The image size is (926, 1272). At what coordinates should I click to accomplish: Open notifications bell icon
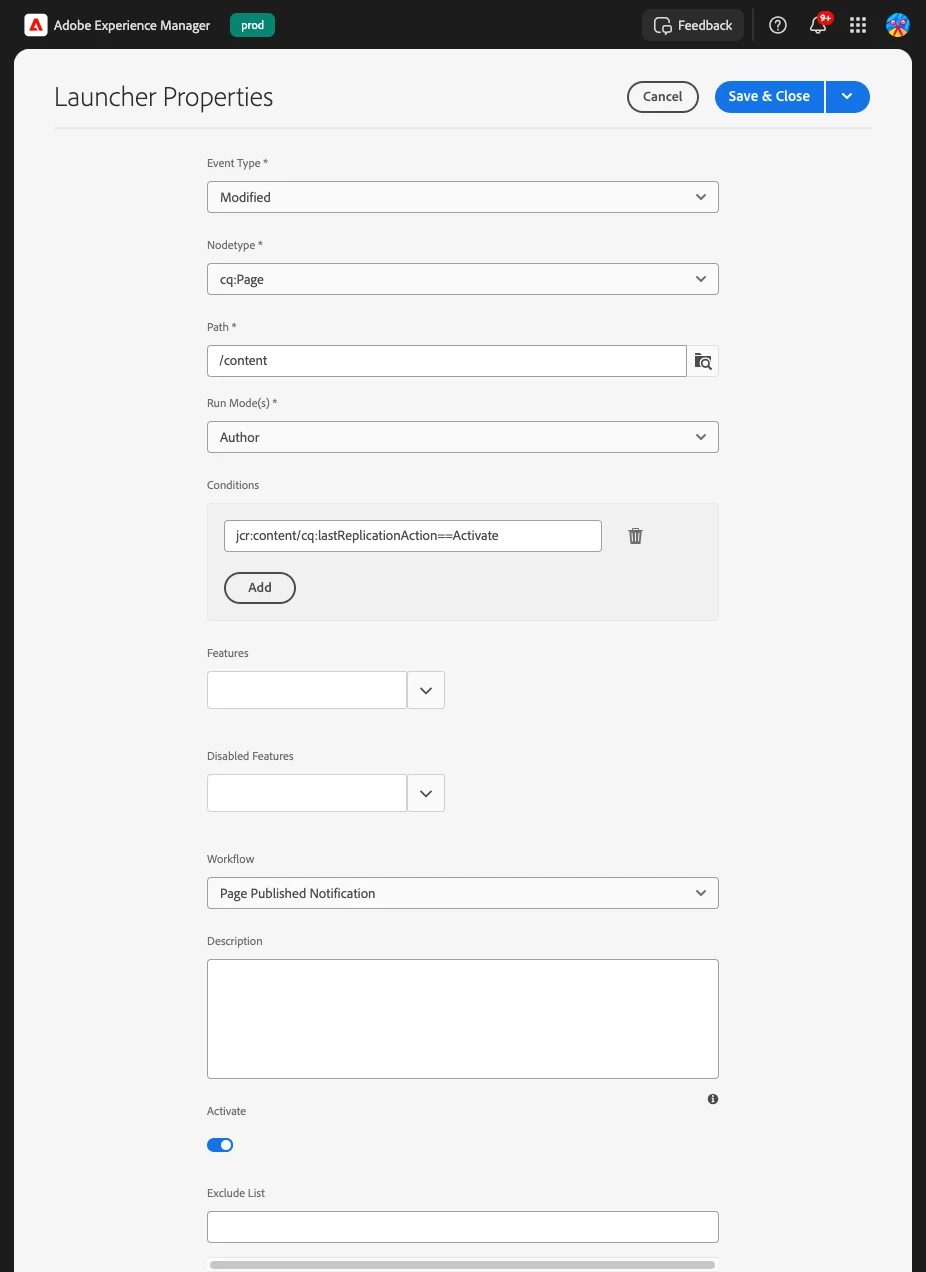pyautogui.click(x=819, y=25)
